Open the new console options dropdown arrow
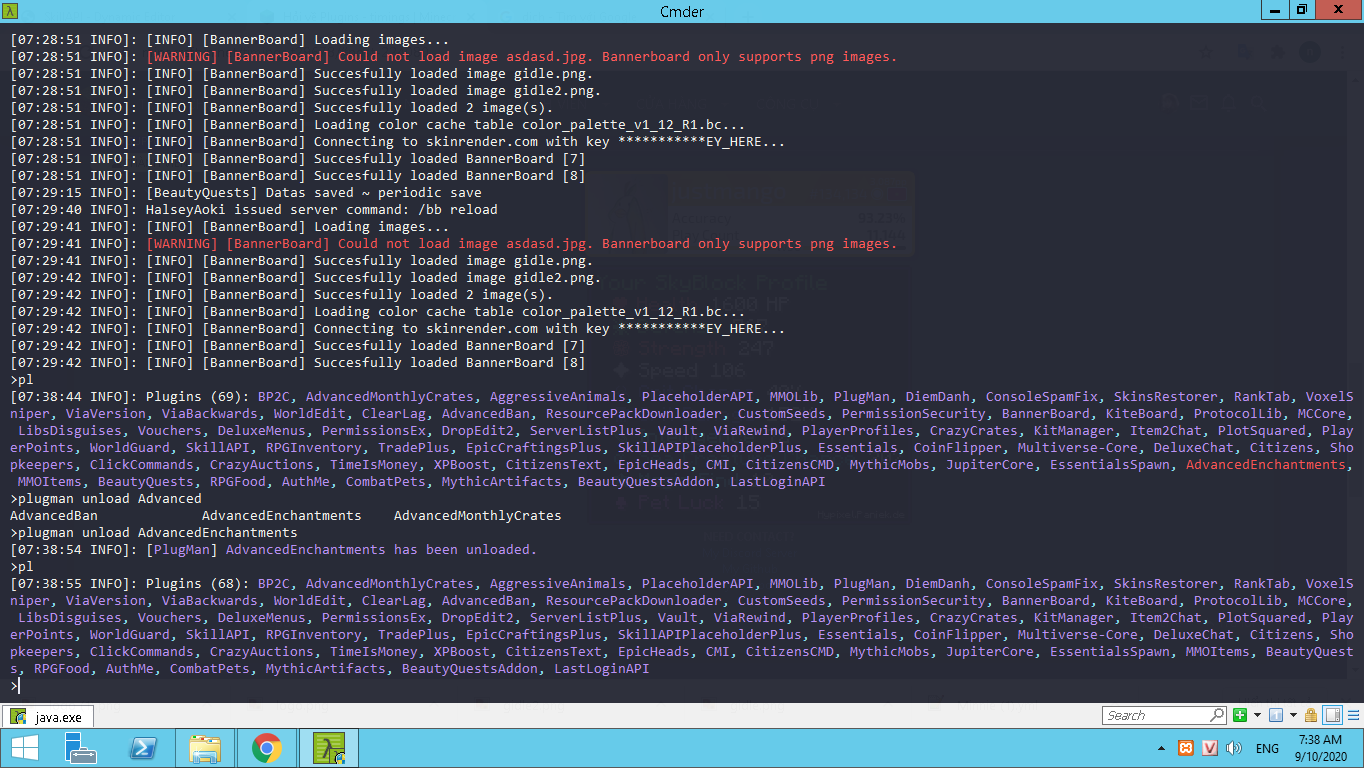The width and height of the screenshot is (1364, 768). [x=1257, y=715]
